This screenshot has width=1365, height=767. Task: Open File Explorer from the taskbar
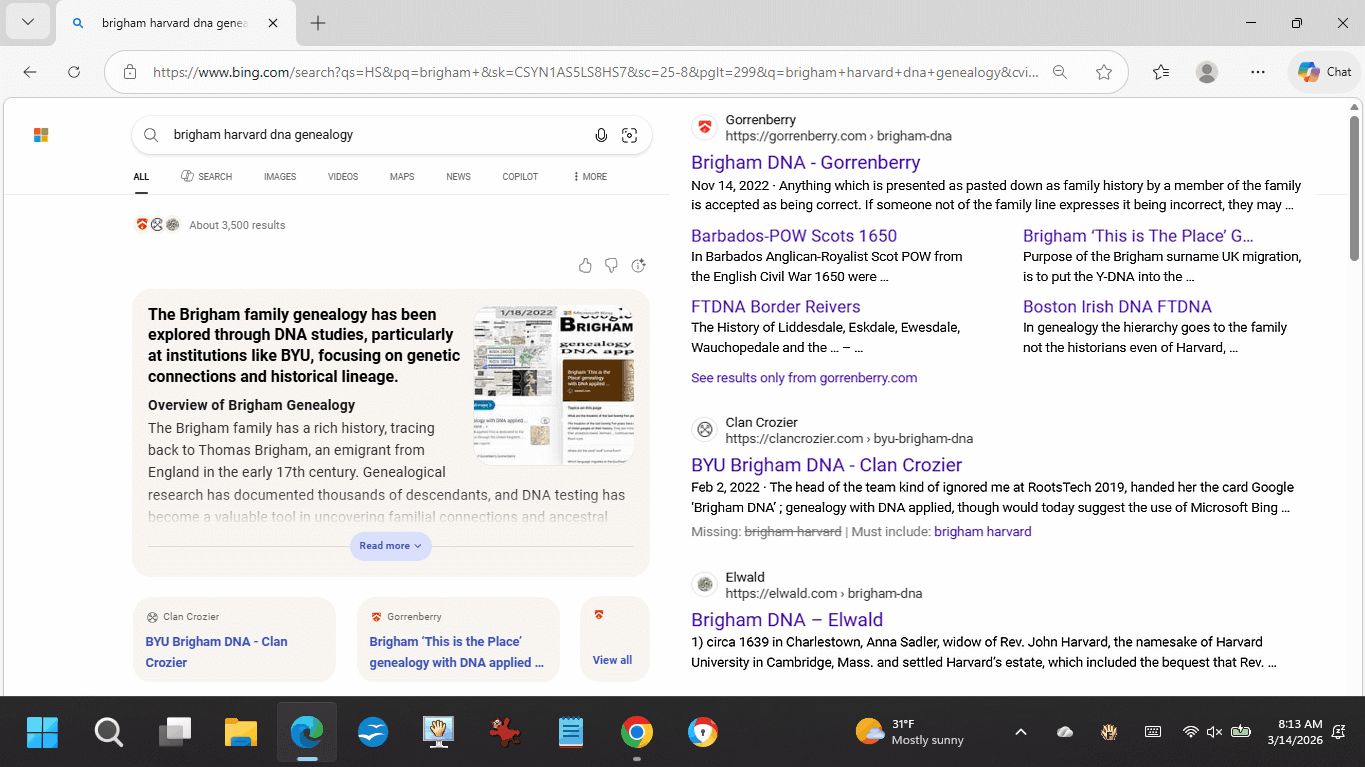pyautogui.click(x=241, y=733)
